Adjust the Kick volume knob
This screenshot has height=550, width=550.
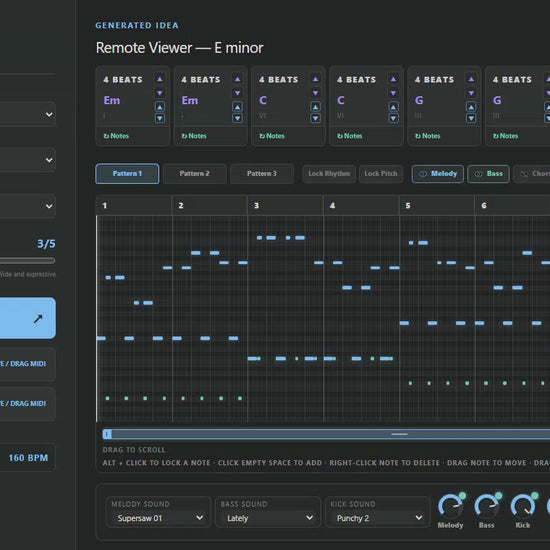pos(523,507)
